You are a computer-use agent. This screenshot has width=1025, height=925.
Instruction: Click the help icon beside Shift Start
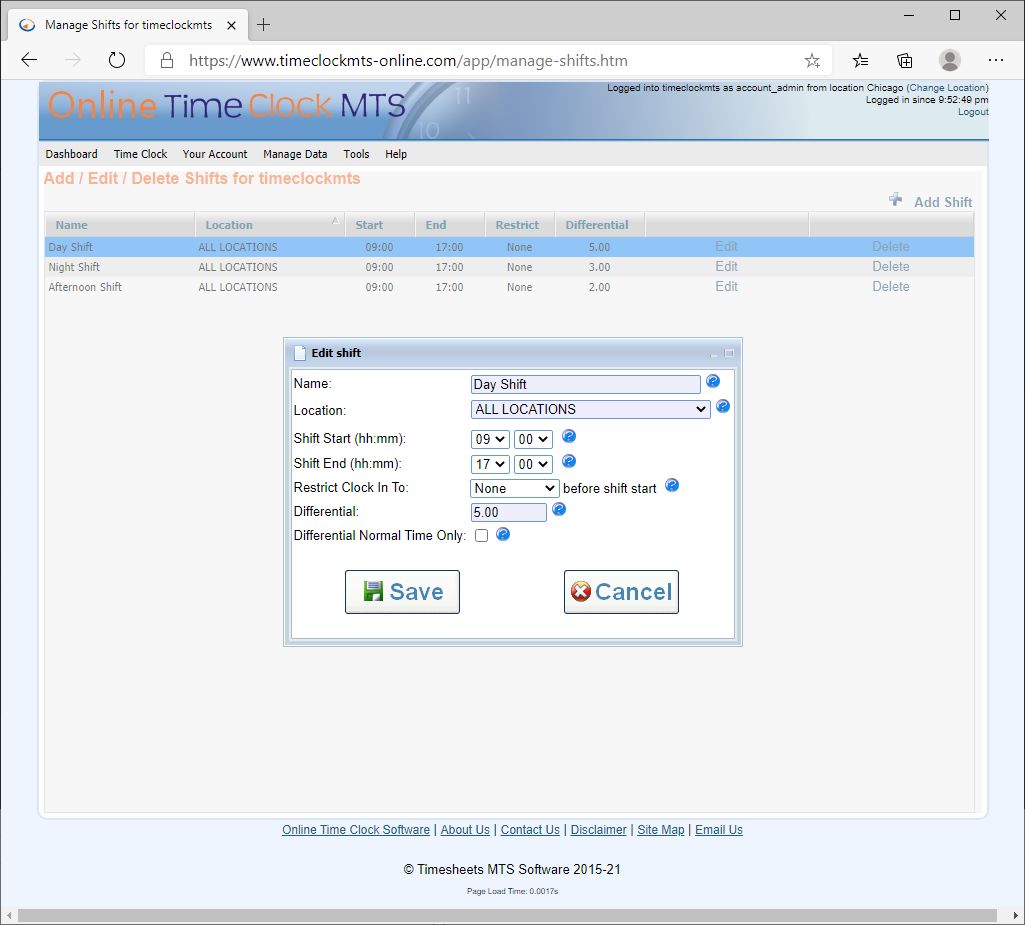point(569,436)
